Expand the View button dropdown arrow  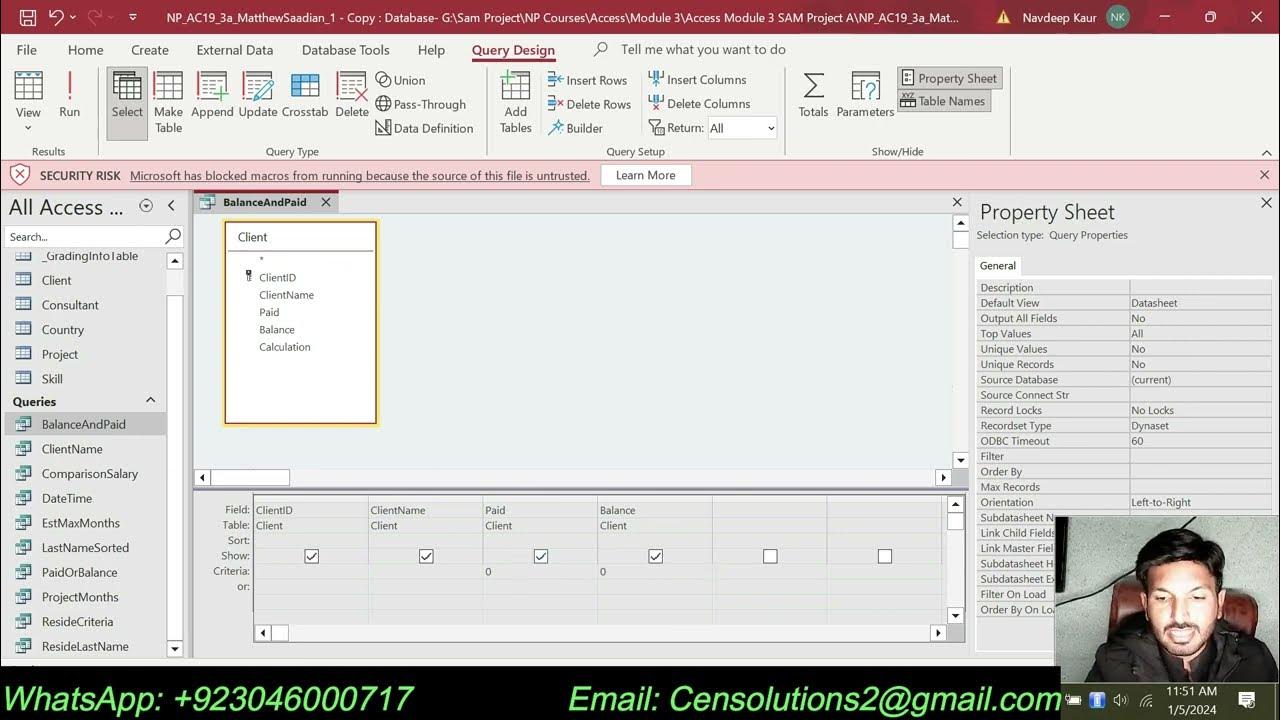pyautogui.click(x=28, y=127)
